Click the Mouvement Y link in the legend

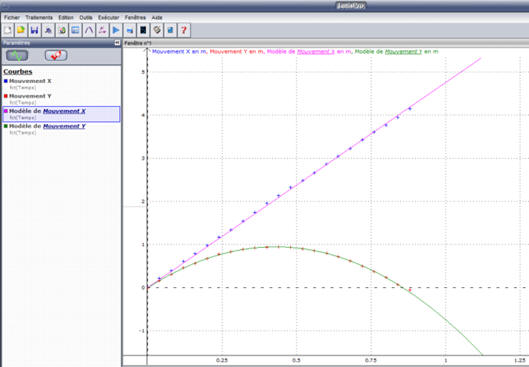coord(403,52)
